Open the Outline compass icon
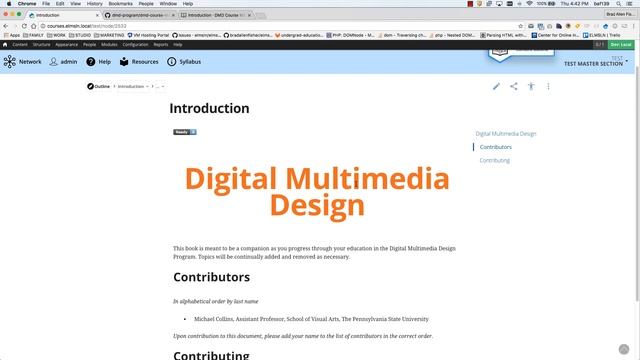The height and width of the screenshot is (360, 640). click(x=90, y=86)
